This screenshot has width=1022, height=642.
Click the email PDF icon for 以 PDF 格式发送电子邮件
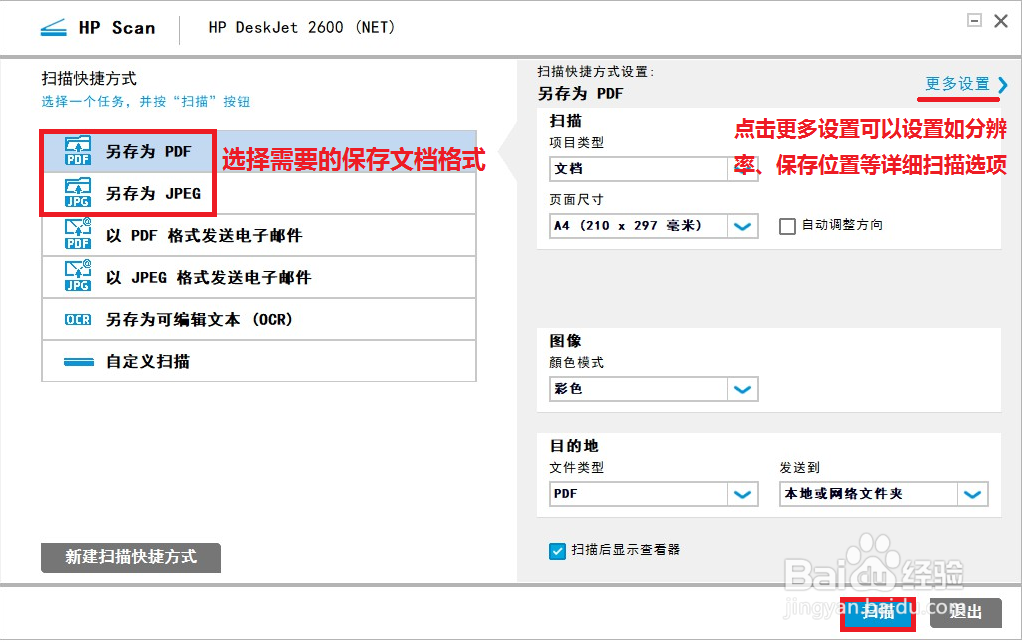[x=78, y=235]
